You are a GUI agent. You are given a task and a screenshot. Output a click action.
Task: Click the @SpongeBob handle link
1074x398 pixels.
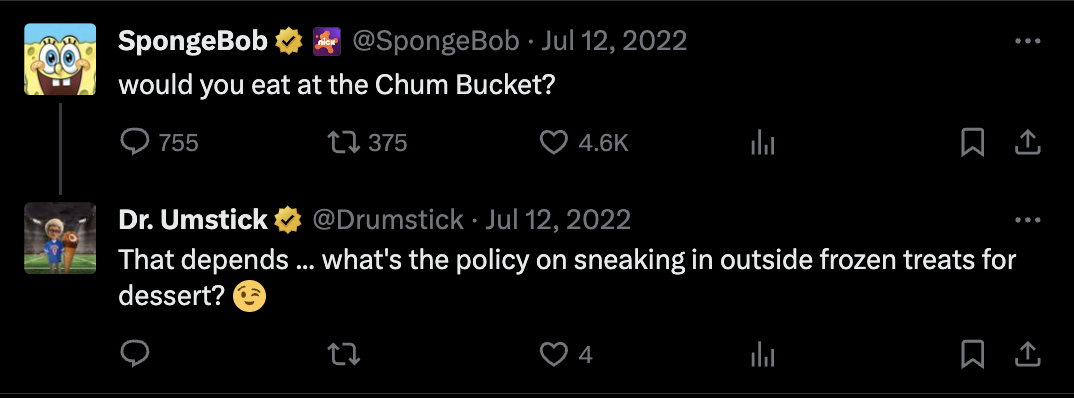tap(436, 42)
